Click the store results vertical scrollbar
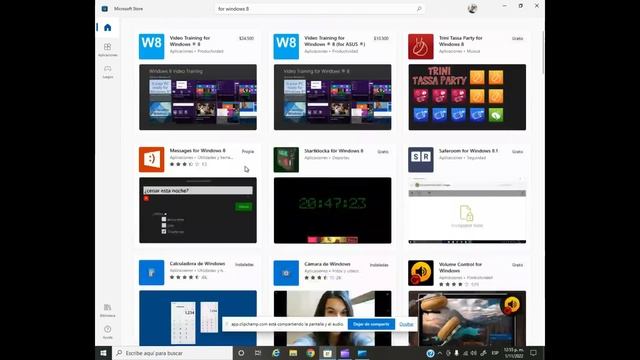The width and height of the screenshot is (640, 360). click(543, 53)
